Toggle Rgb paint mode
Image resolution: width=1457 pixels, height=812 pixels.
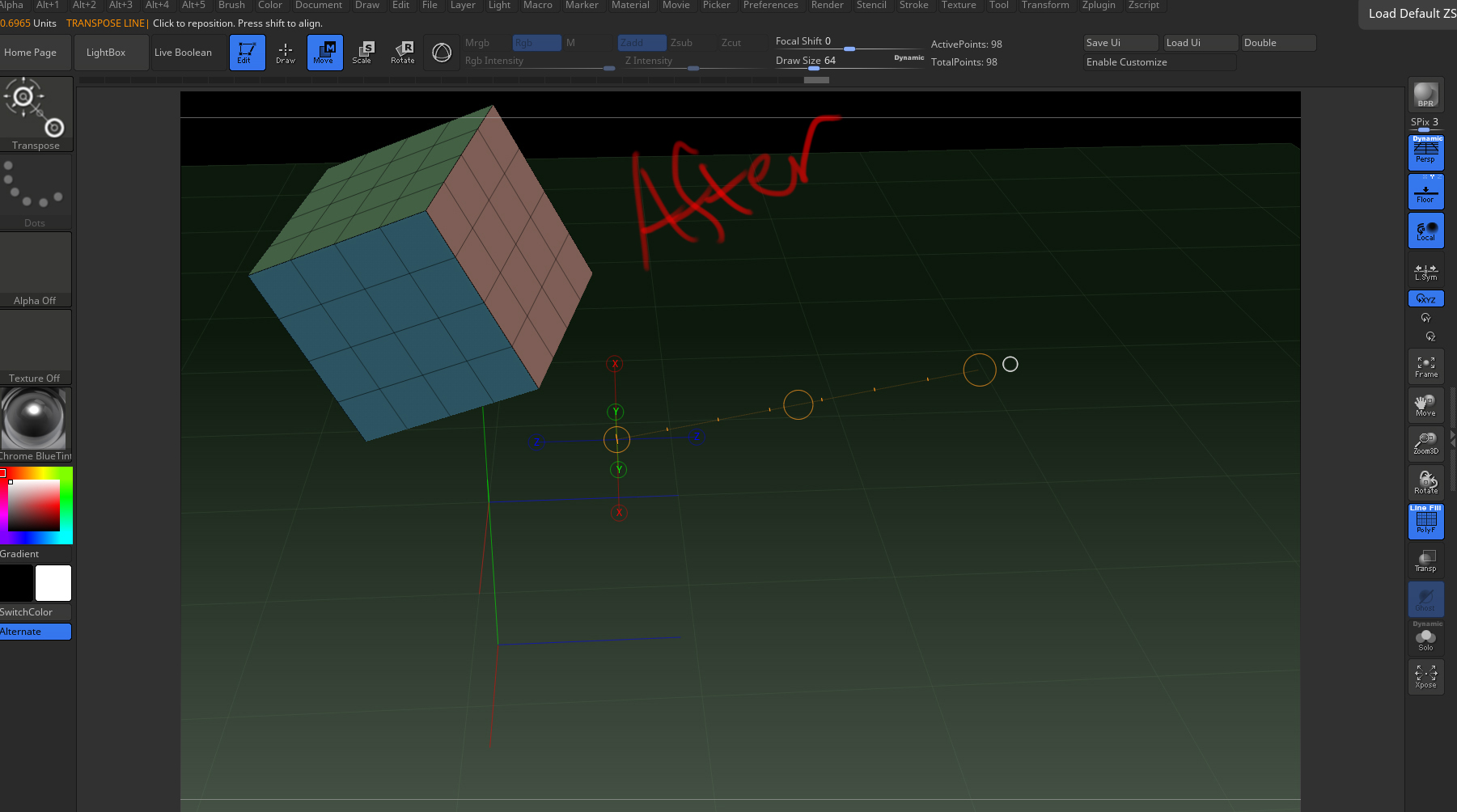click(536, 43)
